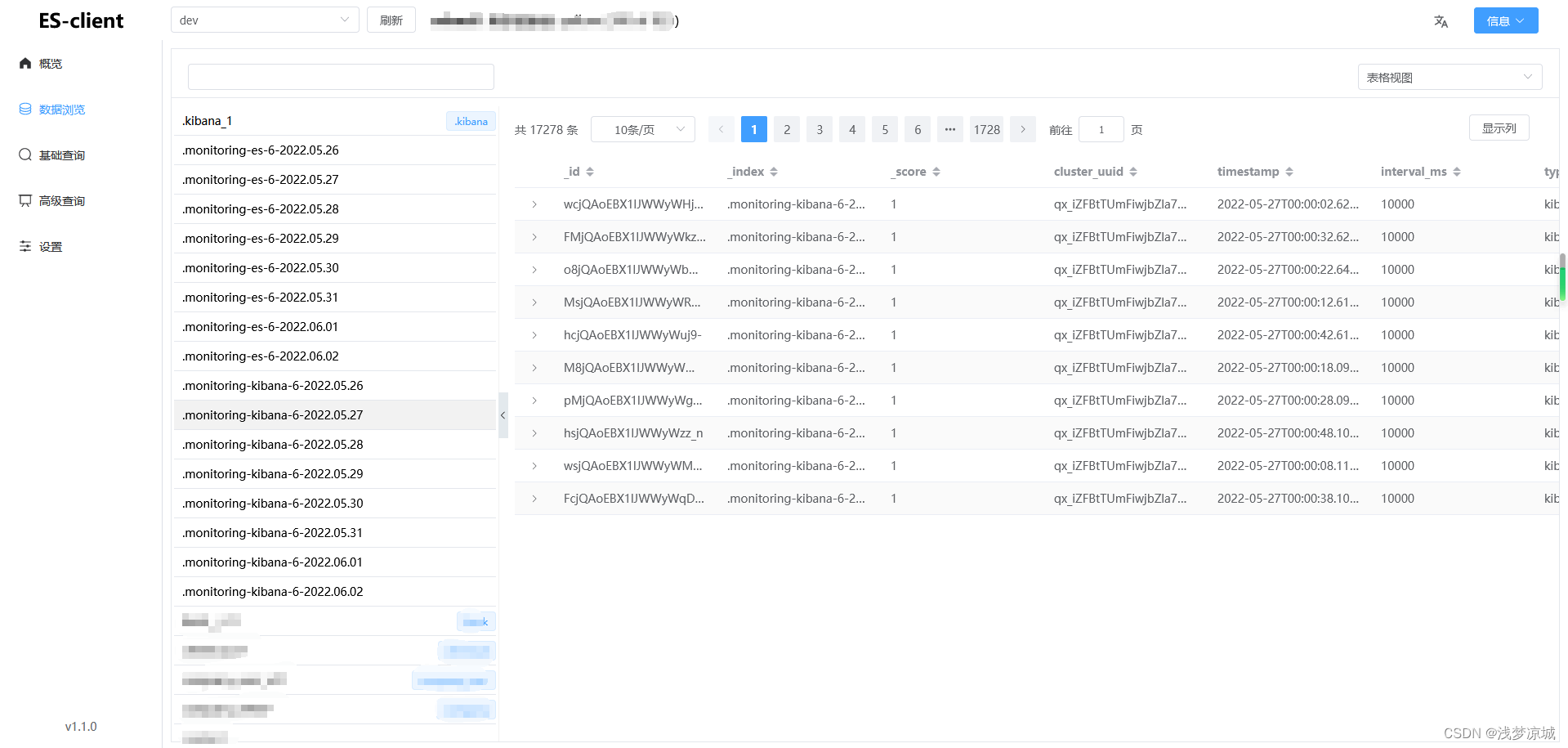Expand the row for document wcjQAoEBX1IJWWyWHj...
This screenshot has height=748, width=1568.
tap(535, 204)
